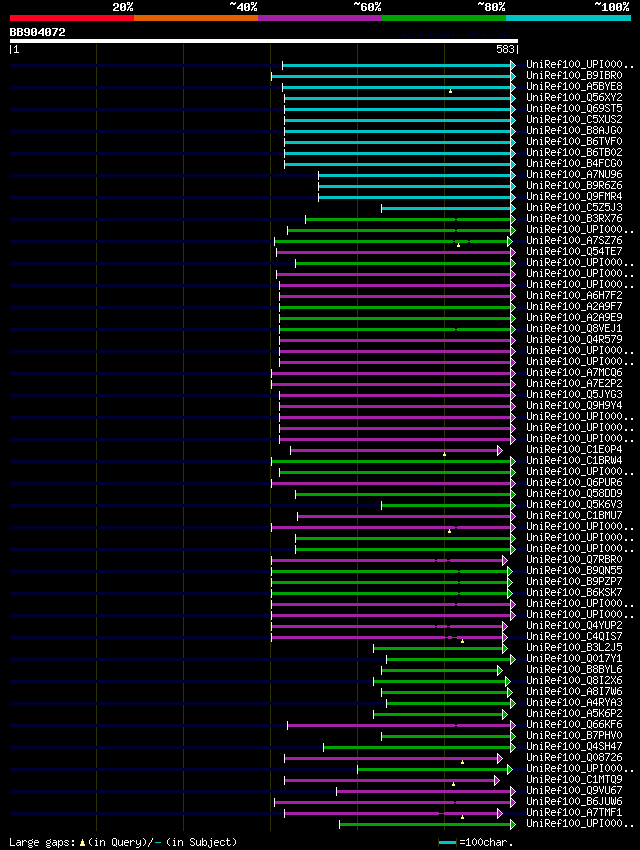Click the cyan ~100% identity legend segment
The height and width of the screenshot is (850, 640).
click(568, 18)
